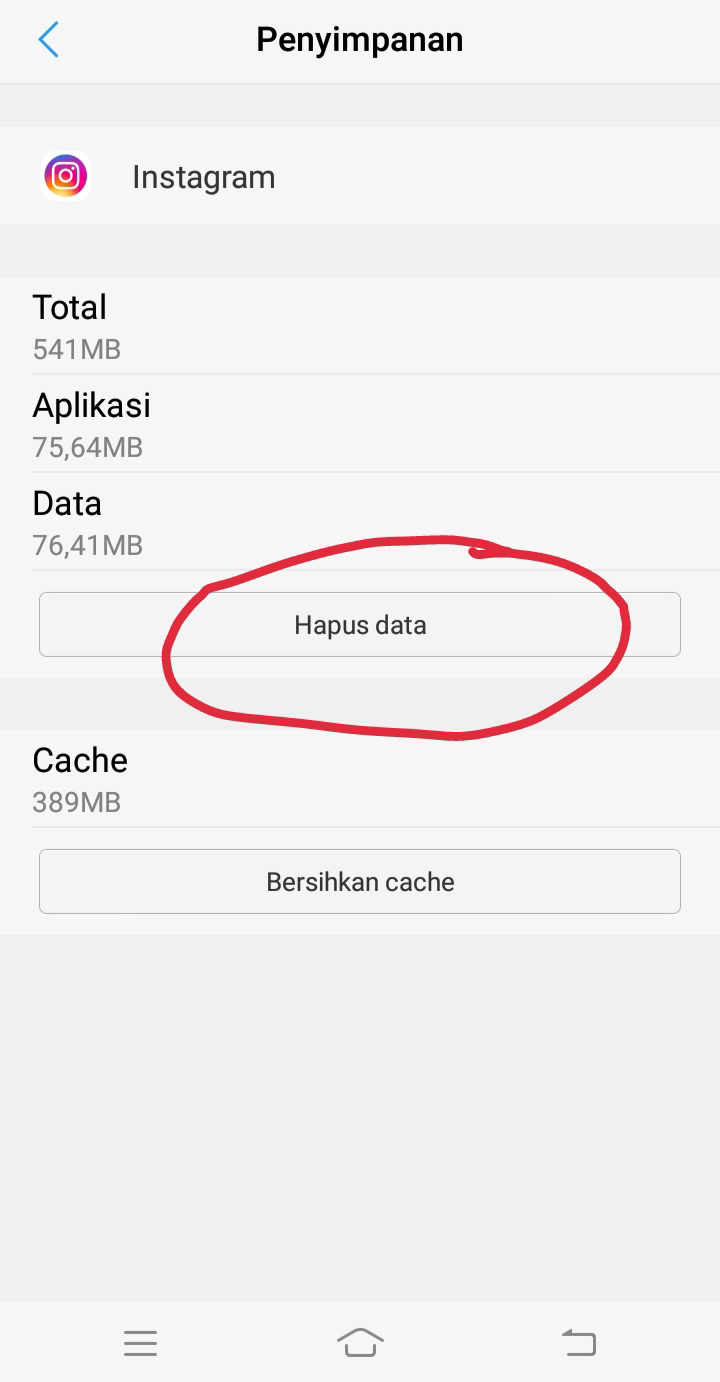
Task: Select the Data storage label
Action: coord(67,503)
